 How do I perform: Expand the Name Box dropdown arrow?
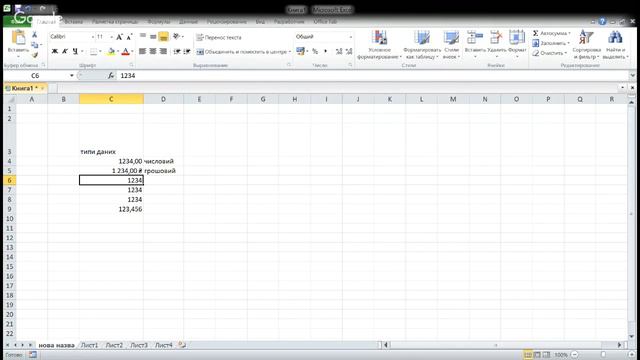[x=71, y=76]
